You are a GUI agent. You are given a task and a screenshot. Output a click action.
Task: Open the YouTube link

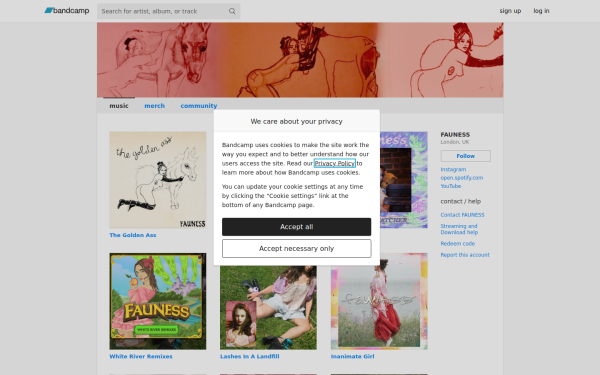coord(451,186)
